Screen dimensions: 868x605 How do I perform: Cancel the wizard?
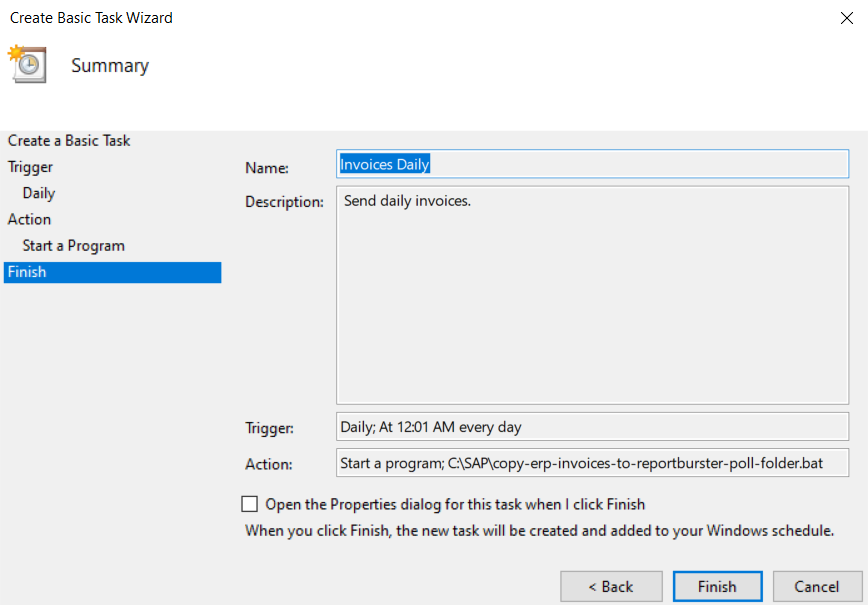(817, 586)
